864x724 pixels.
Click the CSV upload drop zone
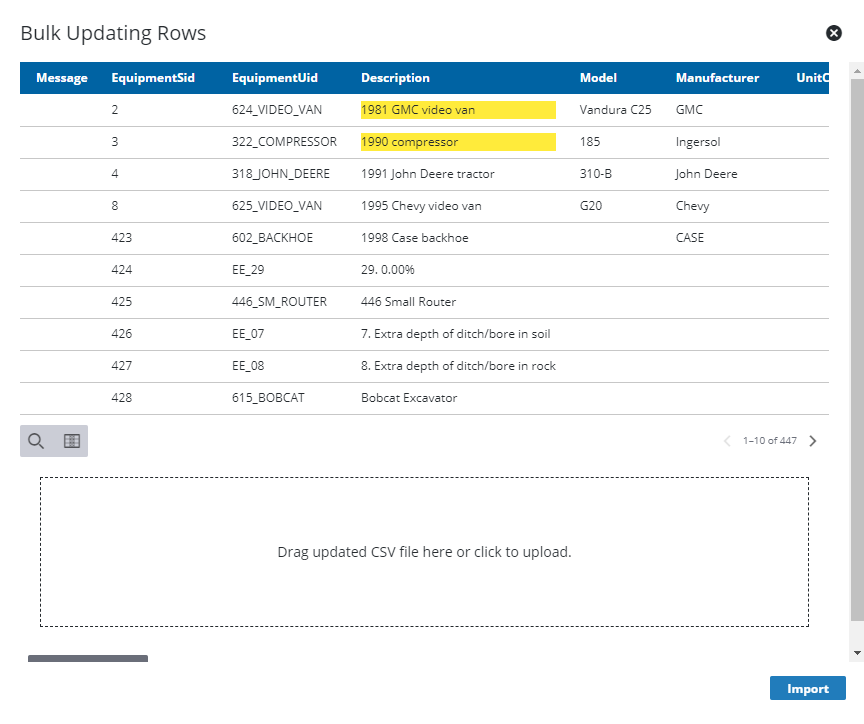(424, 551)
